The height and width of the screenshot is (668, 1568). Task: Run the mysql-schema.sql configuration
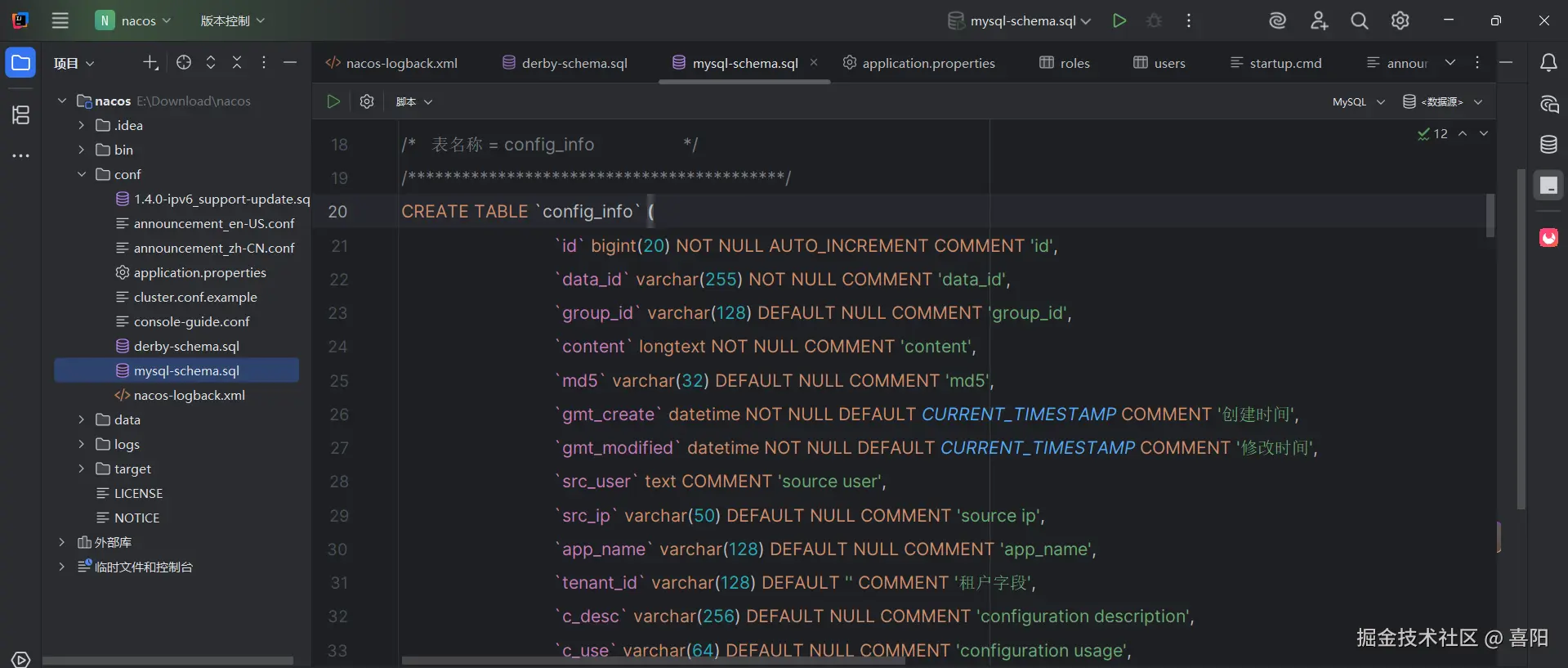(x=1119, y=20)
